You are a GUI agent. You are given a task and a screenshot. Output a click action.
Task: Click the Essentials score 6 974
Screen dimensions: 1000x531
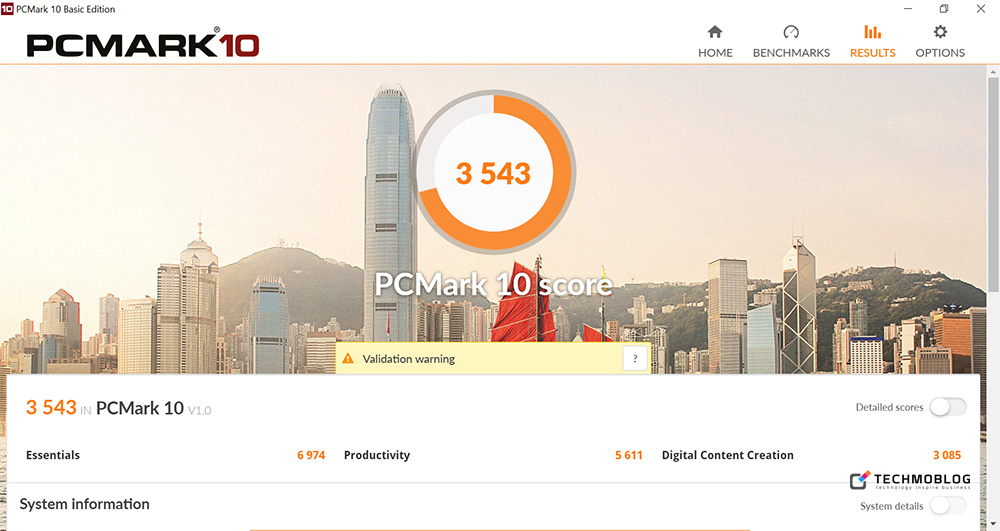[311, 455]
